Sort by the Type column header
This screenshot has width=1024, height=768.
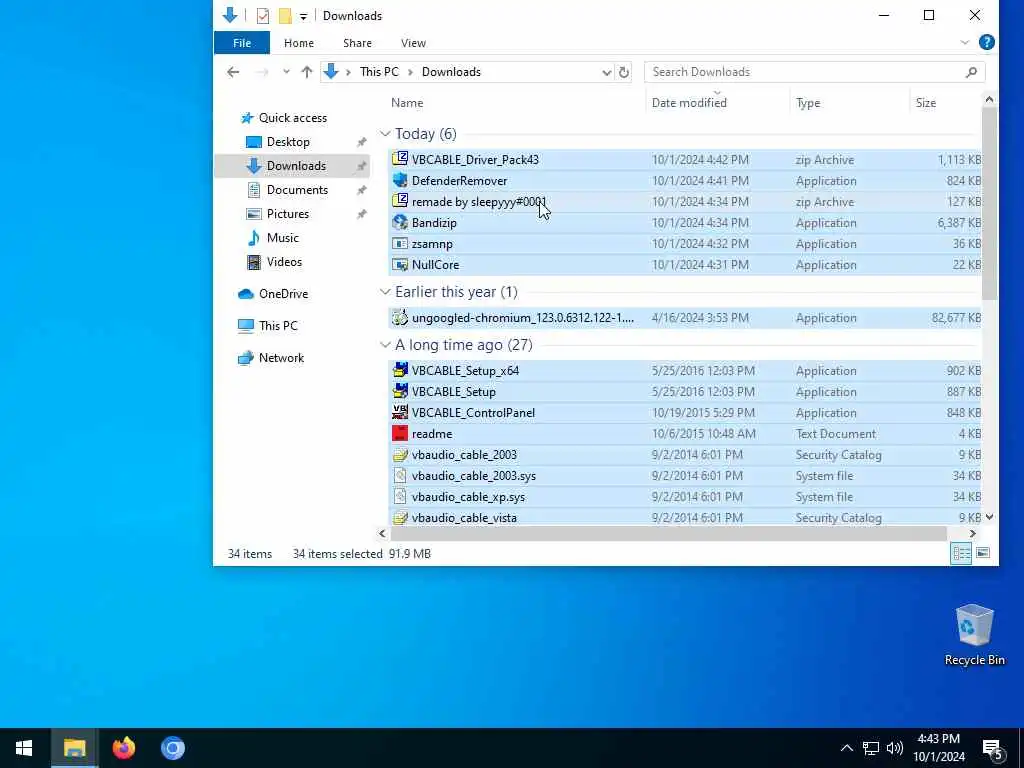point(808,103)
